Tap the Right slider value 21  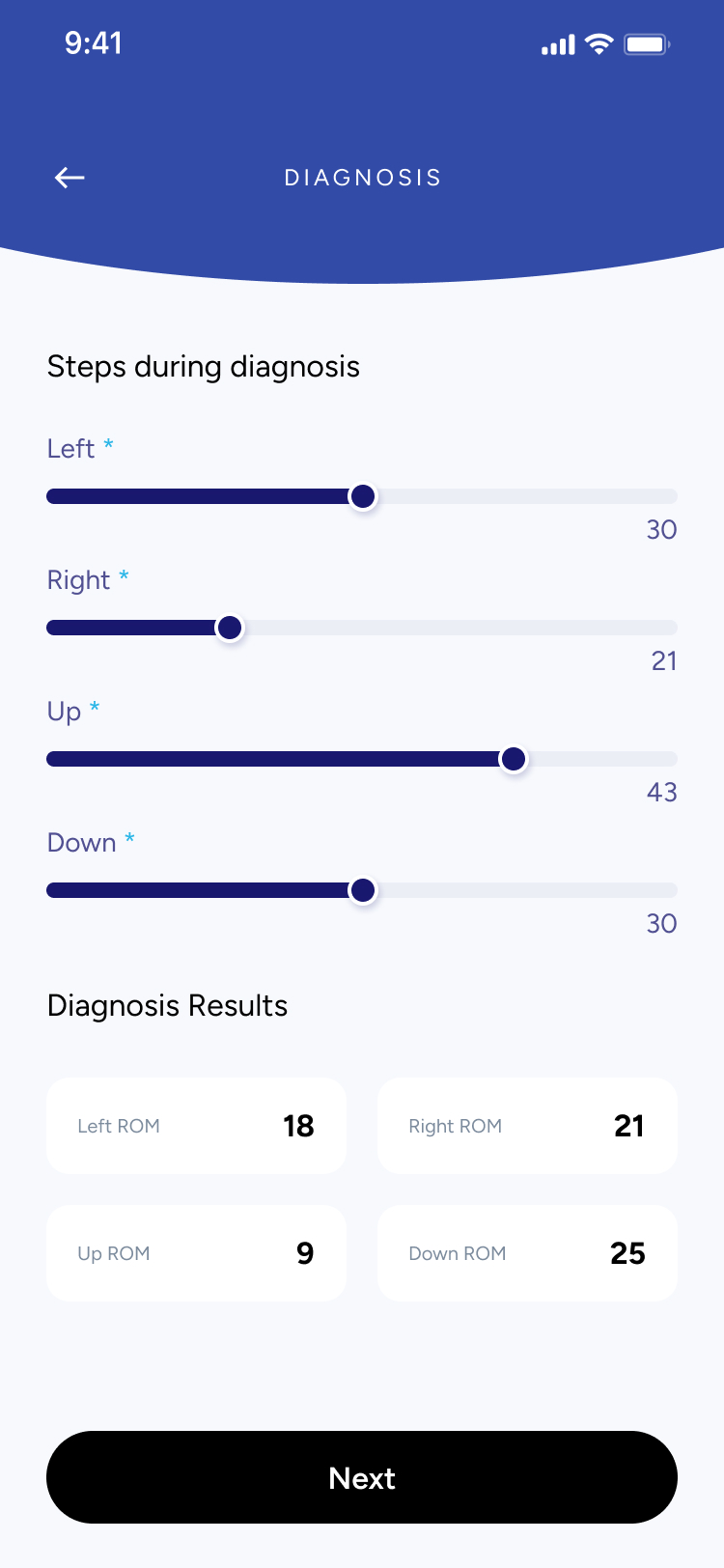[x=663, y=661]
